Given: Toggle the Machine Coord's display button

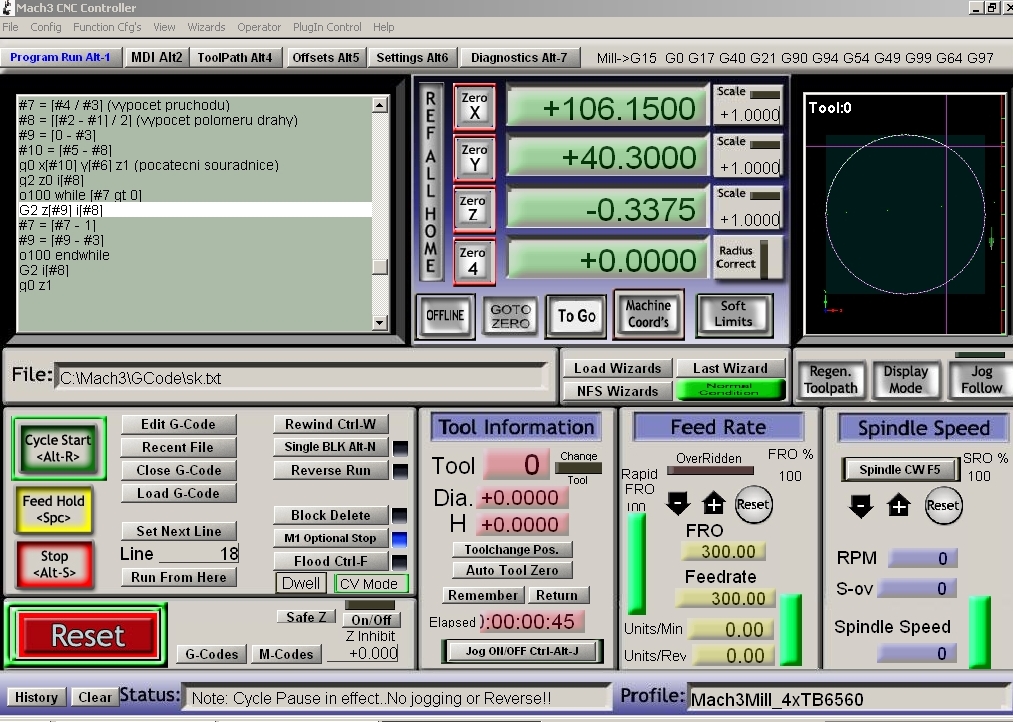Looking at the screenshot, I should tap(648, 314).
